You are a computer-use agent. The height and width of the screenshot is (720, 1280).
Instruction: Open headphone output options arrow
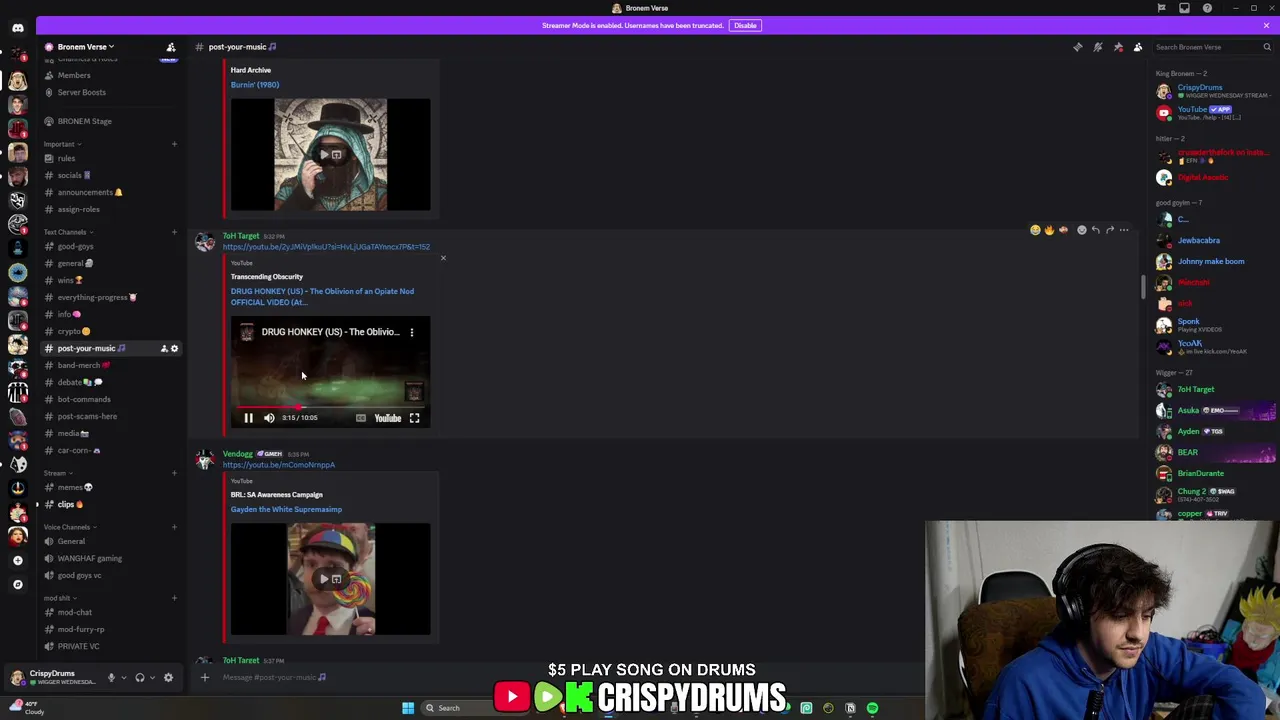(x=152, y=677)
